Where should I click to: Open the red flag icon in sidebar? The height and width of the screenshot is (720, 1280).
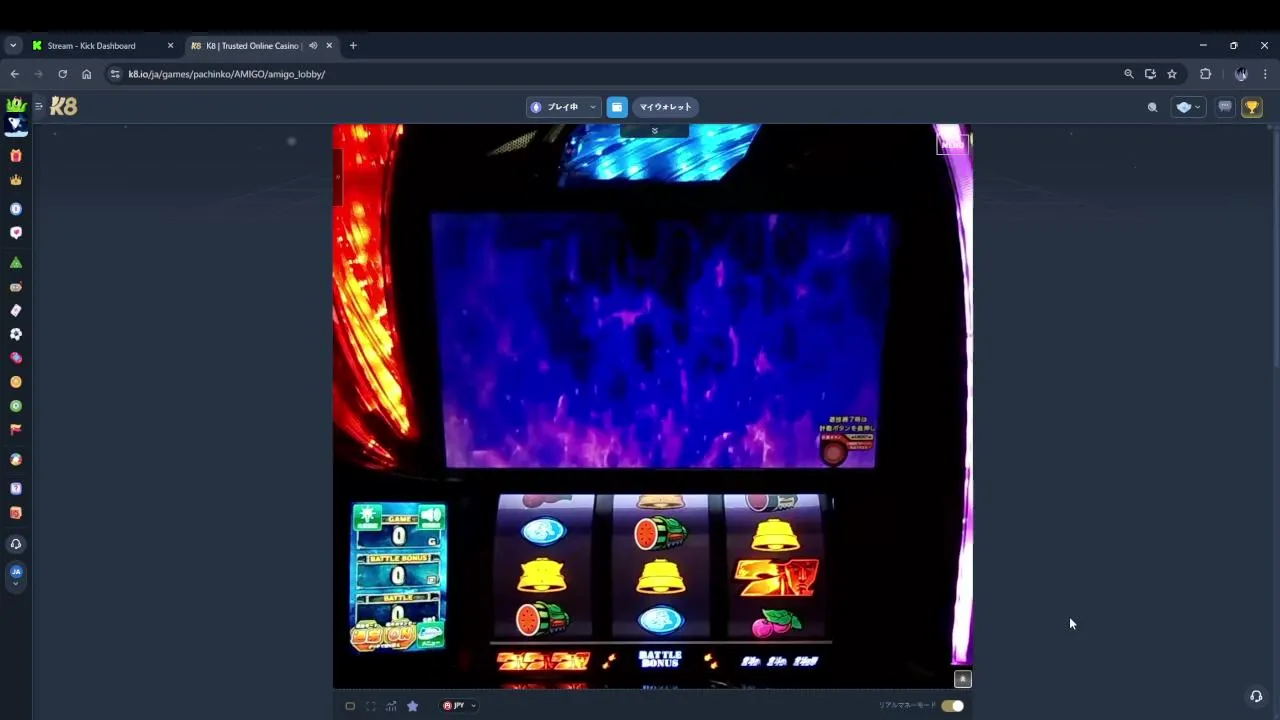16,430
